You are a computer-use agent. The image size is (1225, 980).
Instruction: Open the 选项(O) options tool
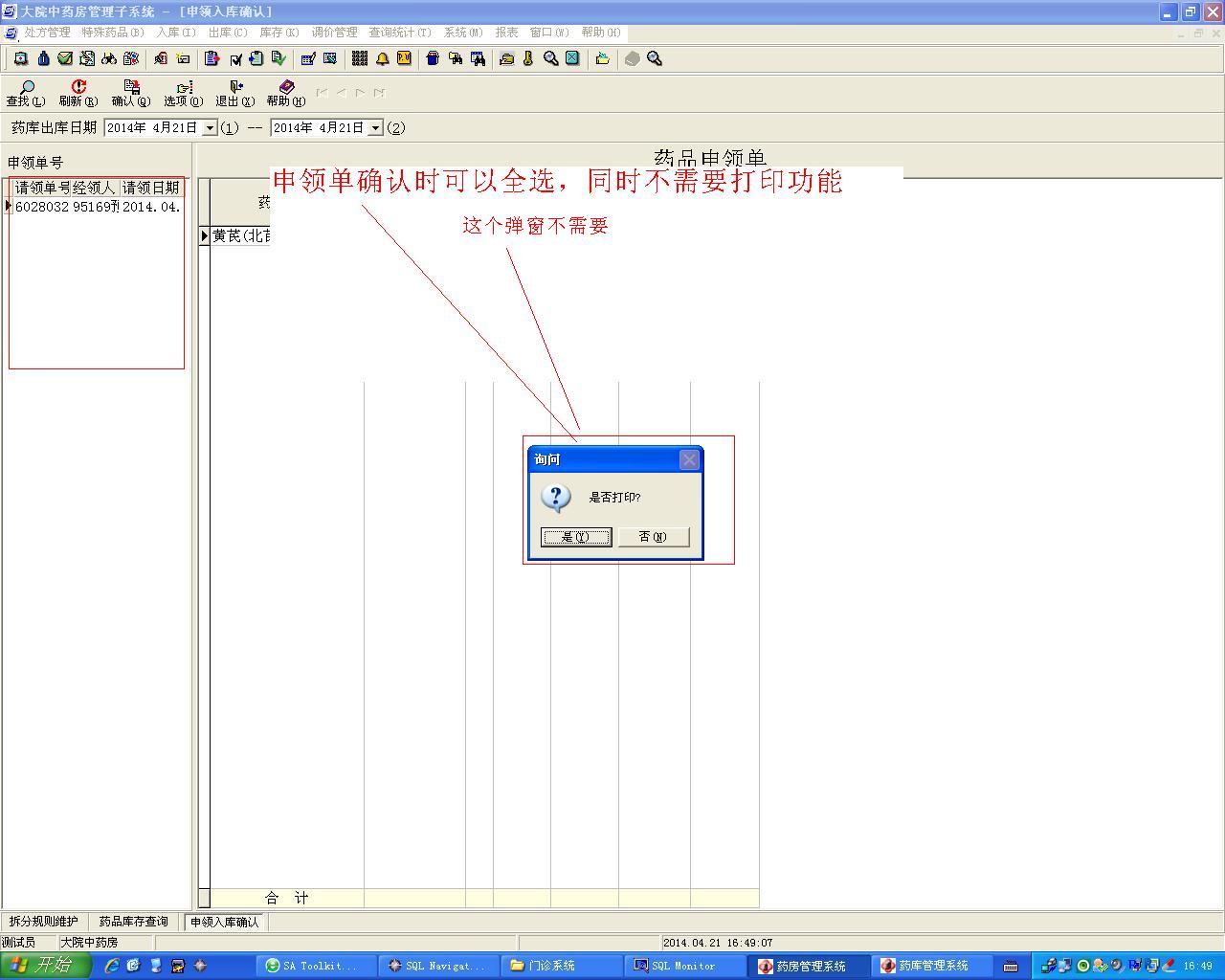click(x=183, y=93)
